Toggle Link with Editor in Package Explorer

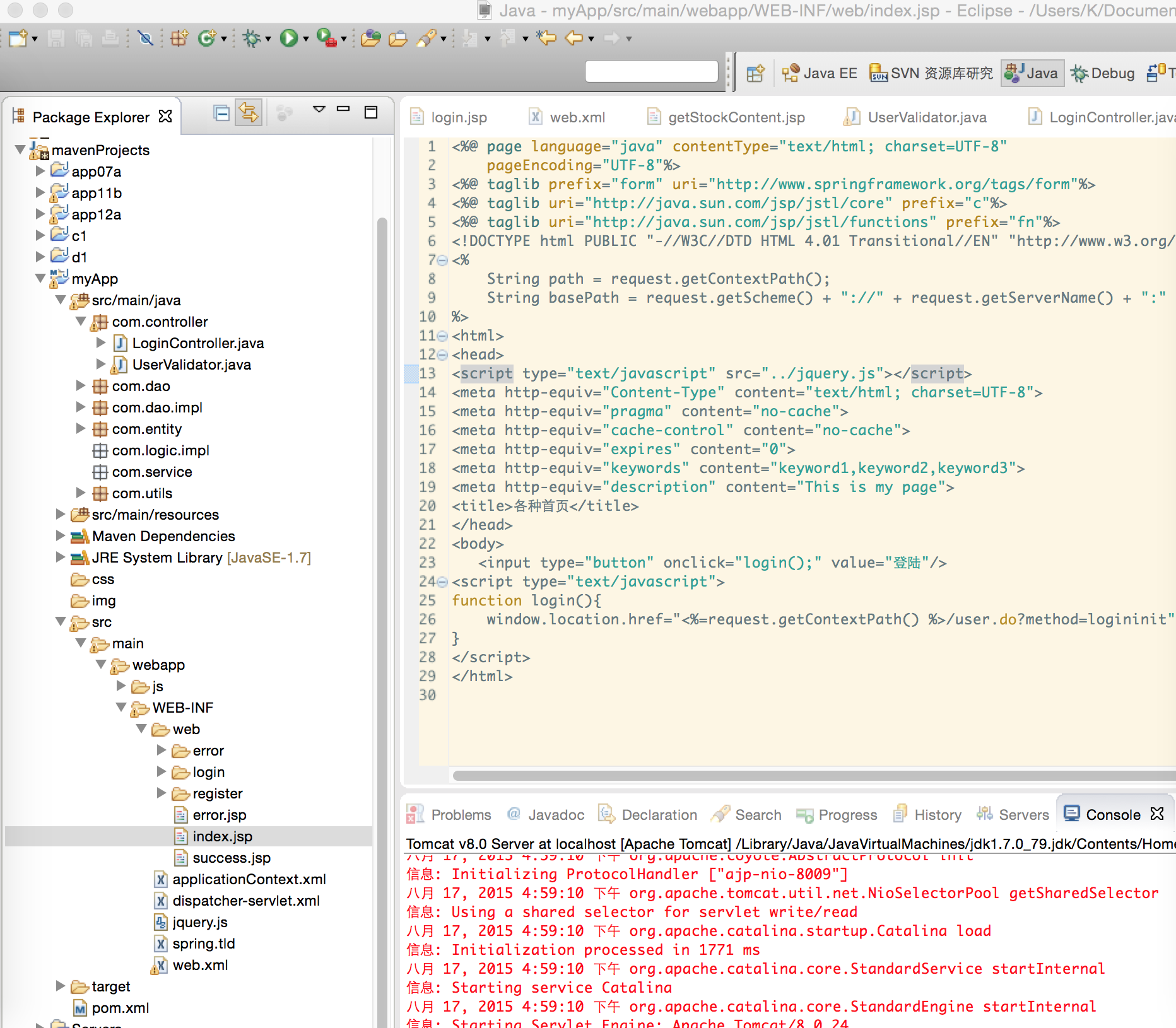coord(249,114)
